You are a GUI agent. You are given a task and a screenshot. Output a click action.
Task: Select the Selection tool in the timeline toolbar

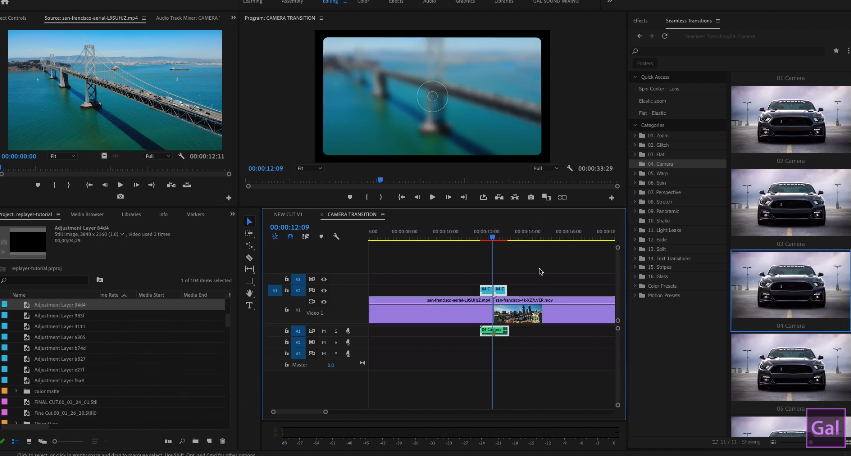pyautogui.click(x=250, y=222)
